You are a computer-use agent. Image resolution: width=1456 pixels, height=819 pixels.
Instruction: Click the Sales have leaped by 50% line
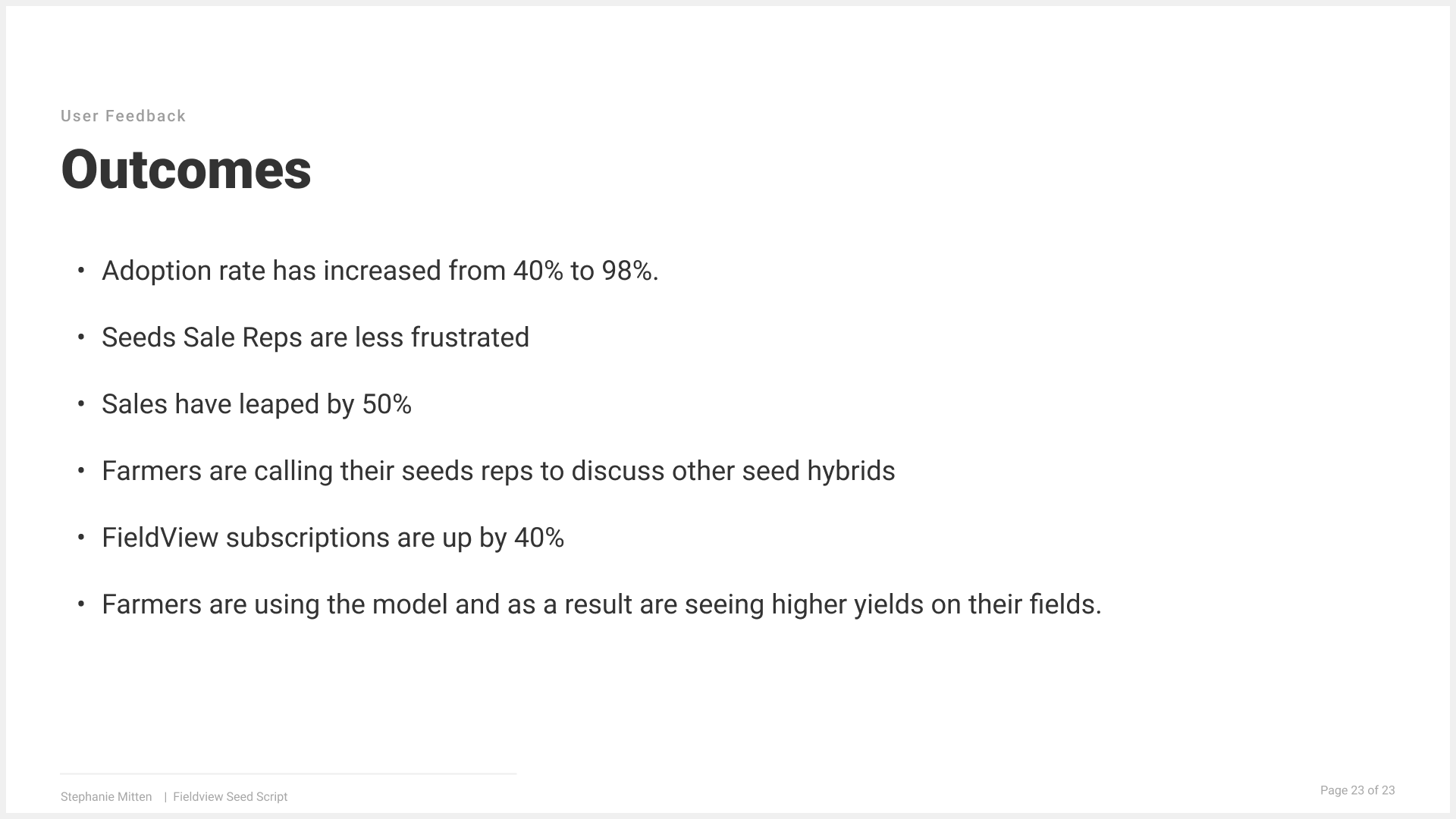256,404
